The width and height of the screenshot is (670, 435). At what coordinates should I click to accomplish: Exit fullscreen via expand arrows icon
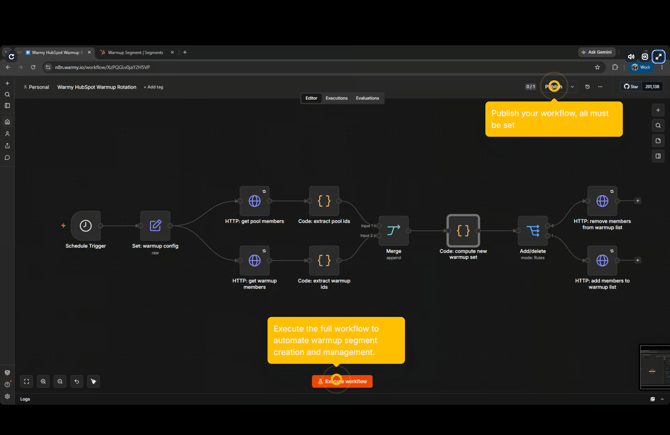tap(659, 56)
